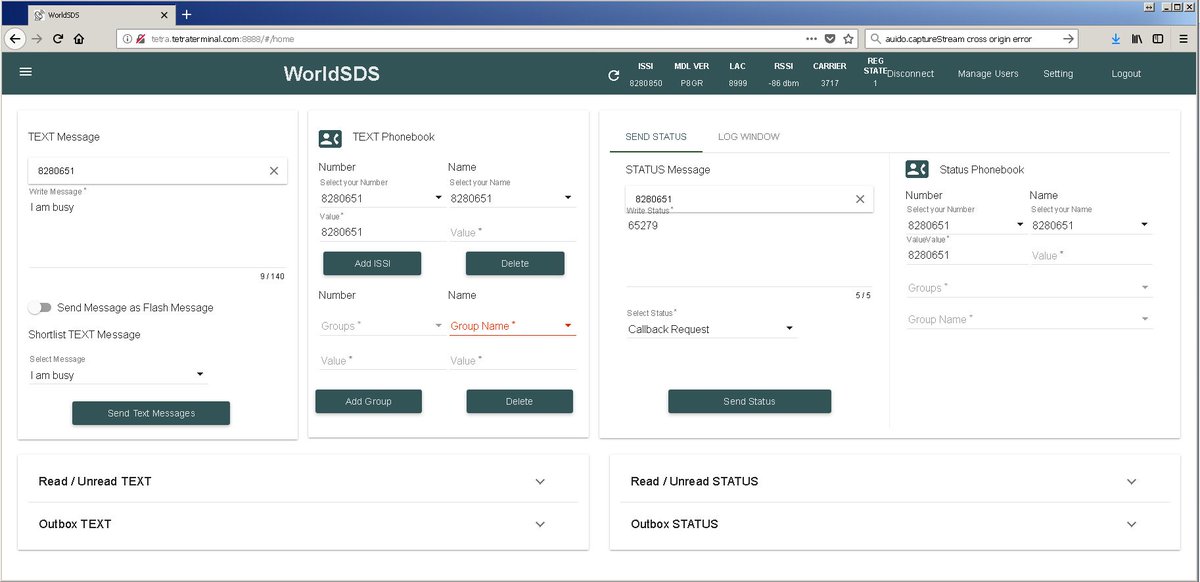1200x582 pixels.
Task: Click Status Phonebook number Value field 8280651
Action: [965, 255]
